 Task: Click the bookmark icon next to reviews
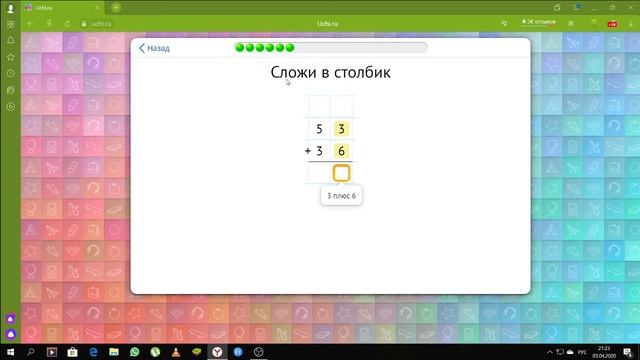pos(571,23)
